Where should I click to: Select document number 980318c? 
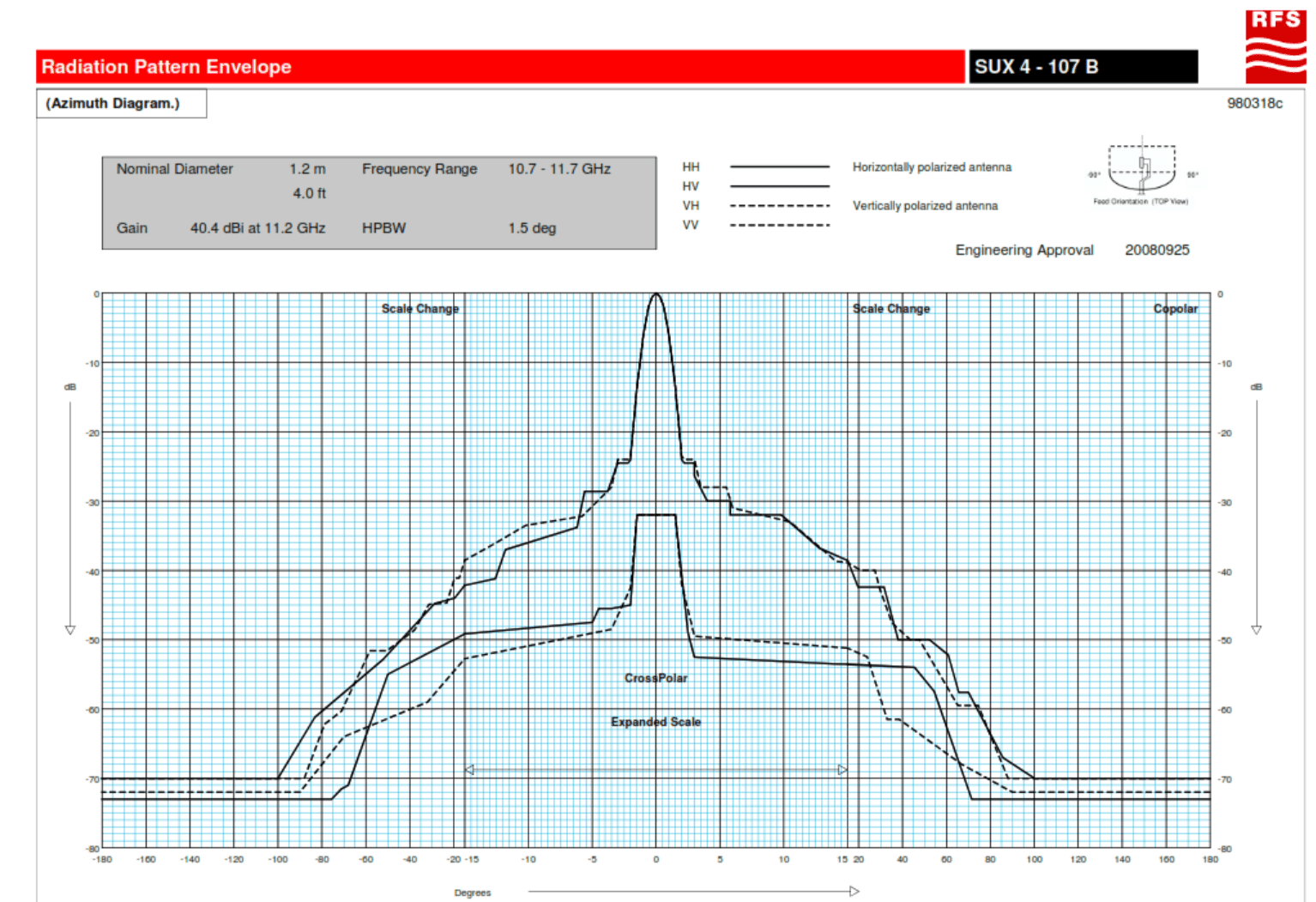1254,103
